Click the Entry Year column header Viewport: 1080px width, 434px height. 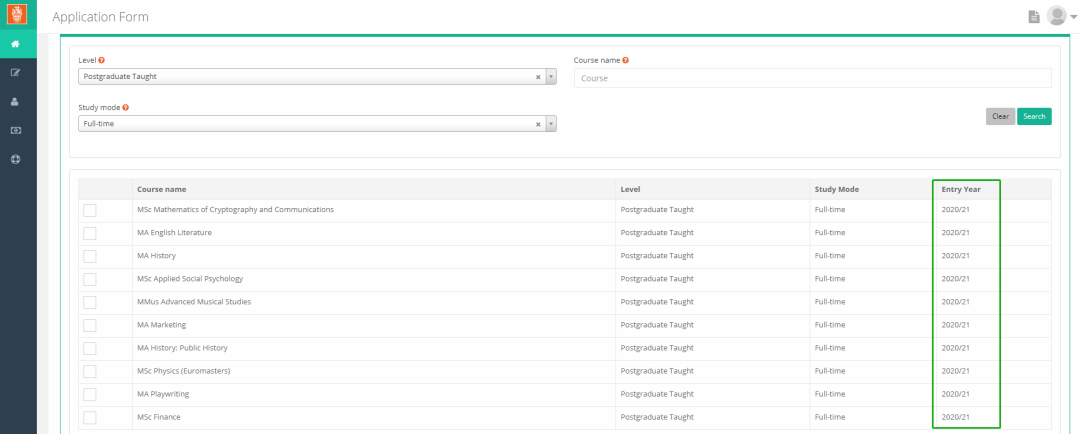coord(961,189)
